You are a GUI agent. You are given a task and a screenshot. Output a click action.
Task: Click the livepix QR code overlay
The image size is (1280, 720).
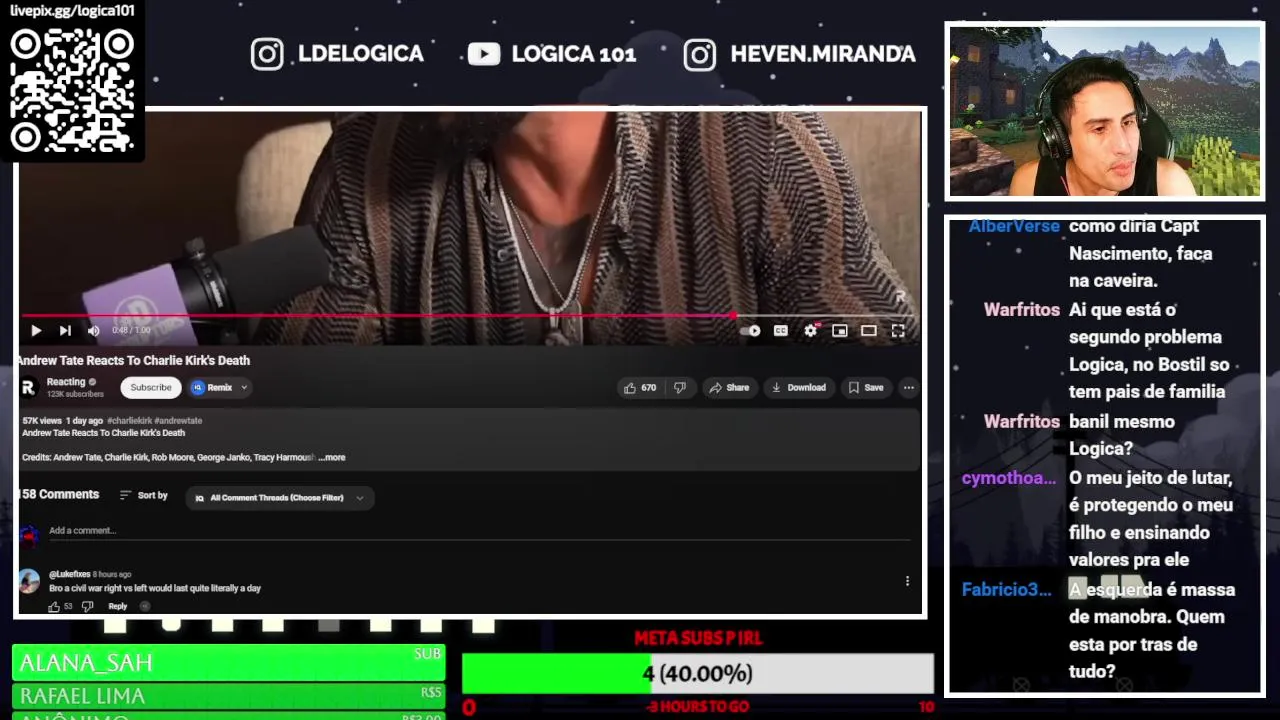click(72, 90)
